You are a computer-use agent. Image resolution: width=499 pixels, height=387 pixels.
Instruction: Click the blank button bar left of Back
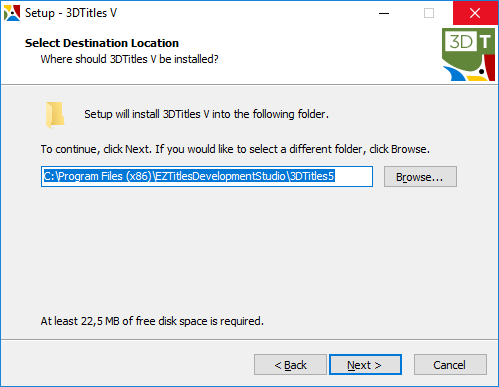click(x=127, y=365)
